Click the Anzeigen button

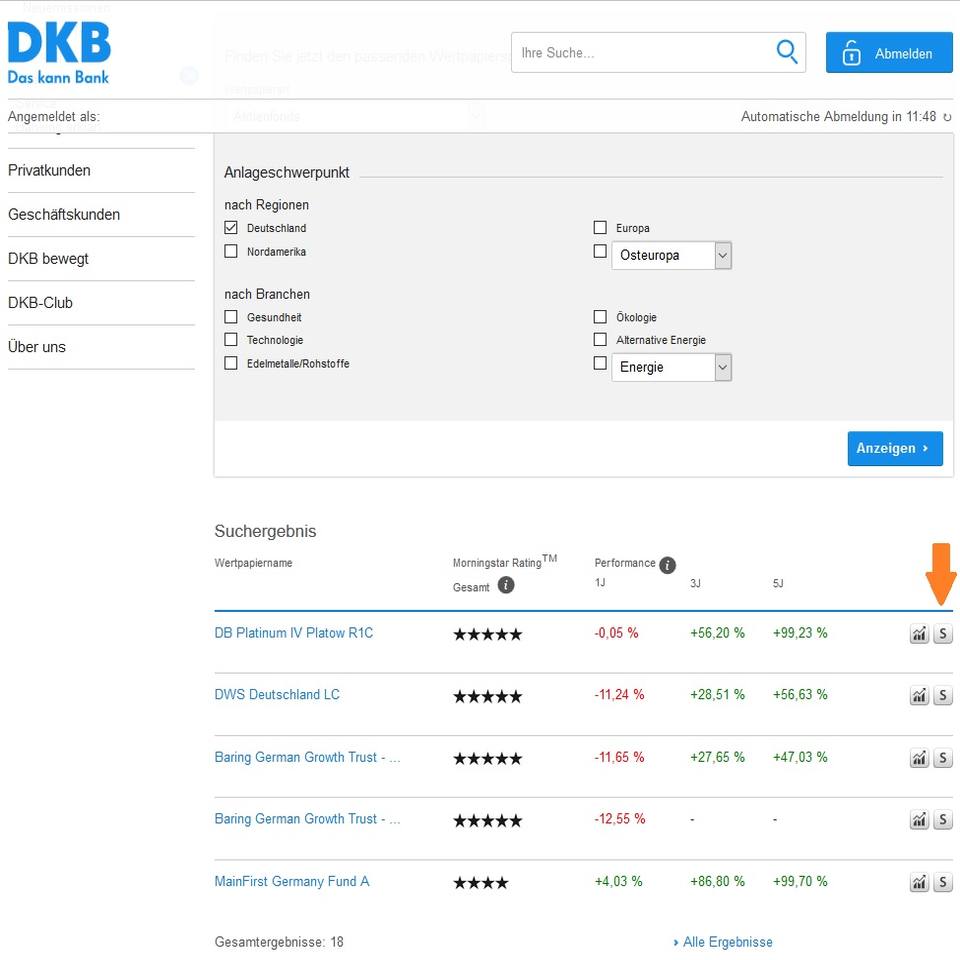894,448
